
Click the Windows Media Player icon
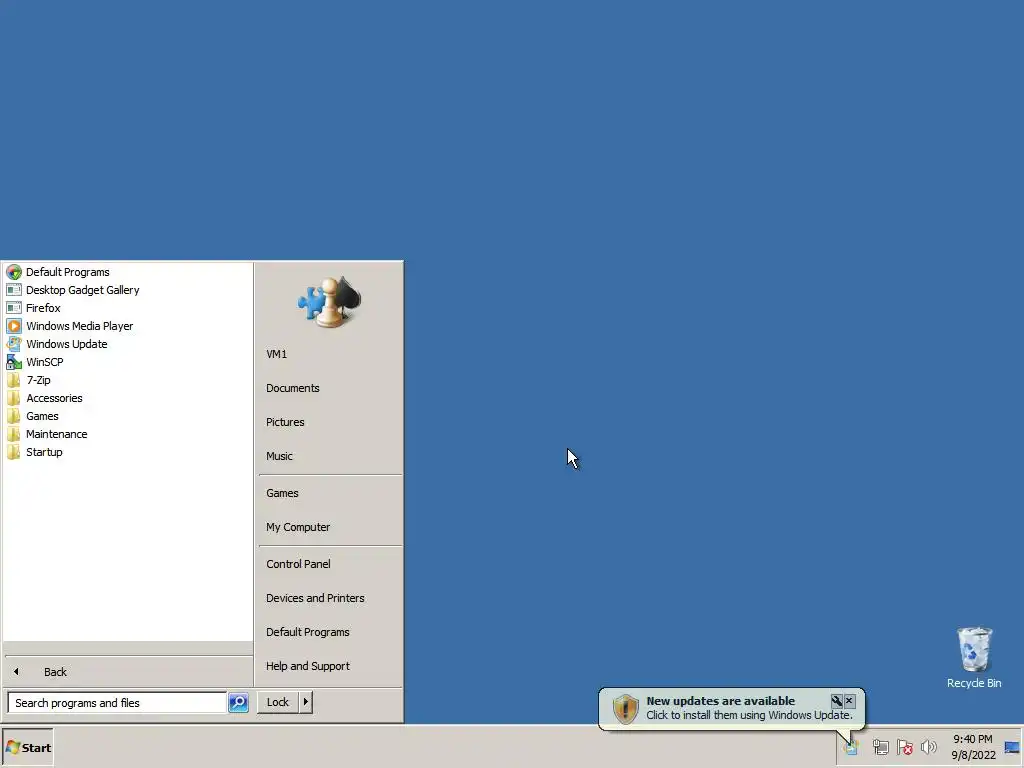pyautogui.click(x=14, y=326)
